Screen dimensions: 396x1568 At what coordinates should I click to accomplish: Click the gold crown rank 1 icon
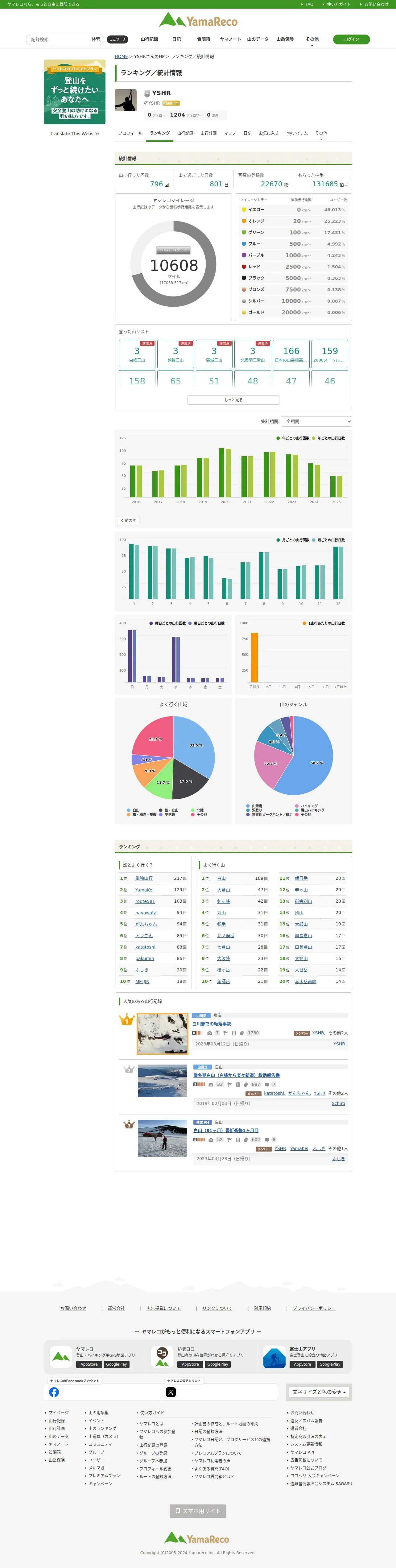coord(126,1019)
